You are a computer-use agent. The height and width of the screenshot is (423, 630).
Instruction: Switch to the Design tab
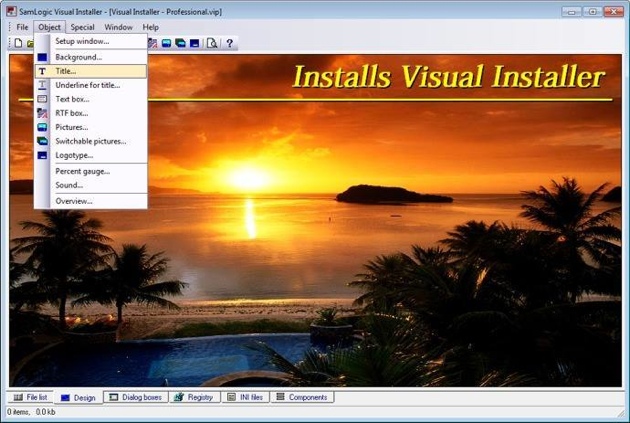tap(78, 398)
